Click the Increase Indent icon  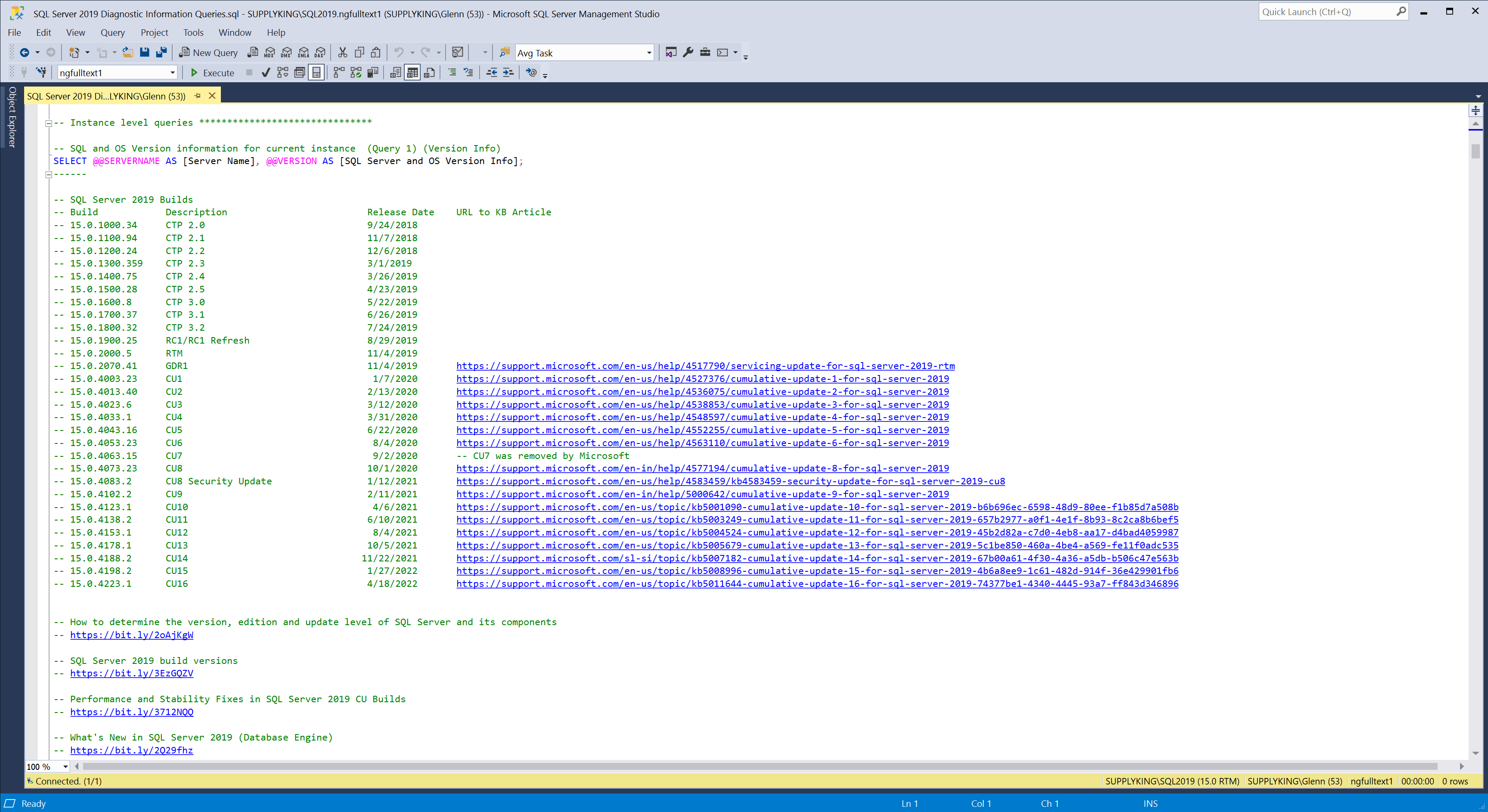[x=508, y=73]
